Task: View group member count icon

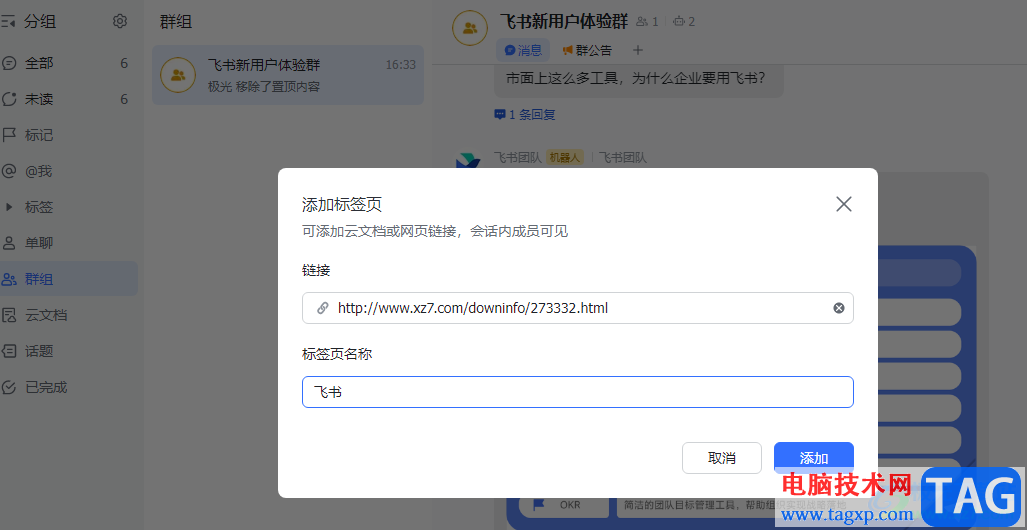Action: click(x=642, y=22)
